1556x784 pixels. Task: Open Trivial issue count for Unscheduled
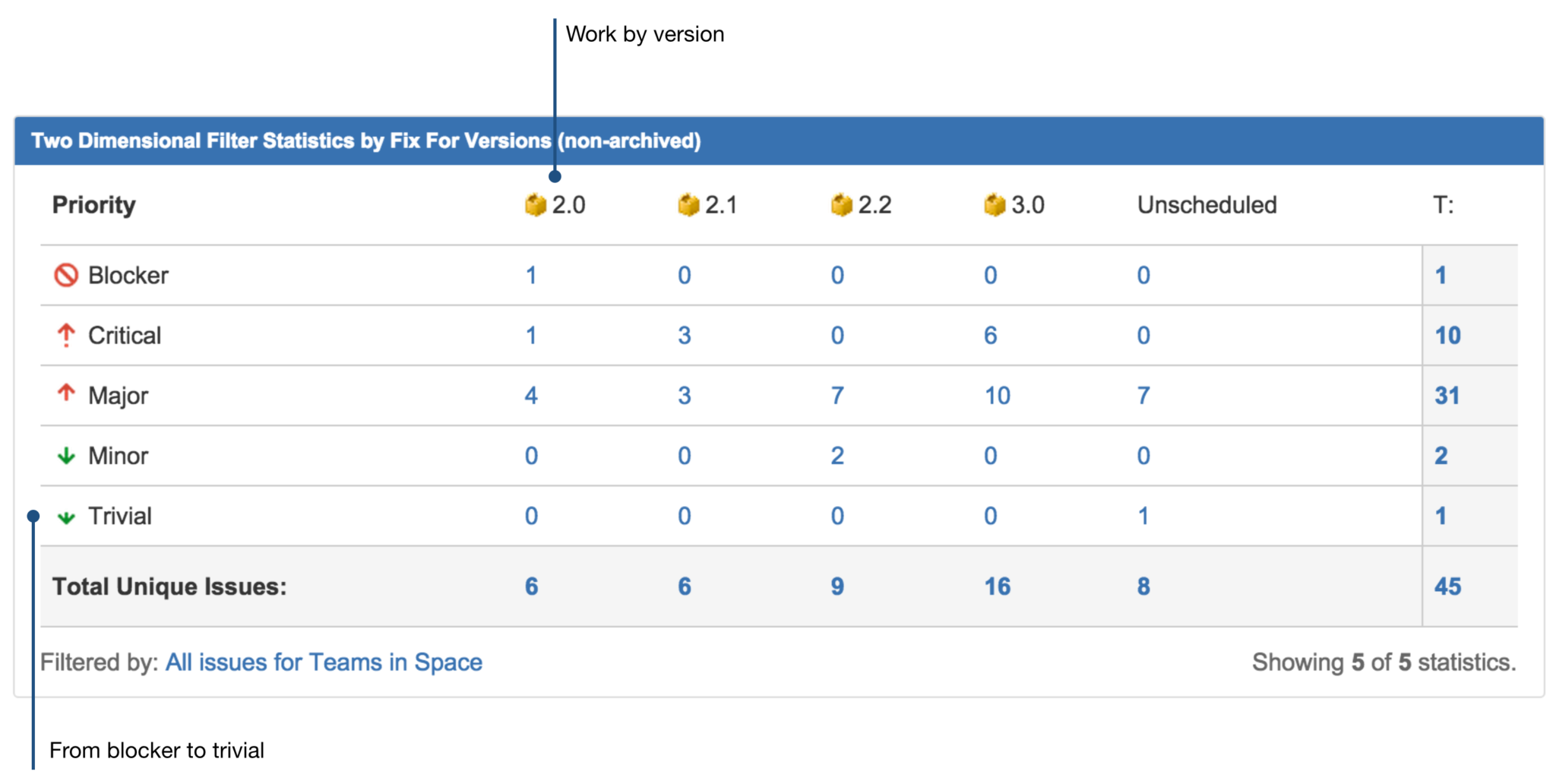tap(1143, 516)
